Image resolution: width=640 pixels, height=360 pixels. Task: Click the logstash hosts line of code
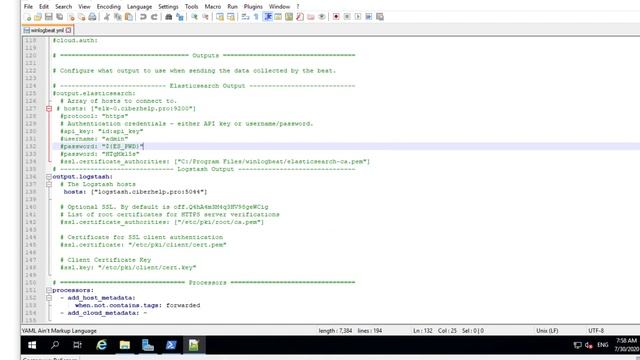136,192
